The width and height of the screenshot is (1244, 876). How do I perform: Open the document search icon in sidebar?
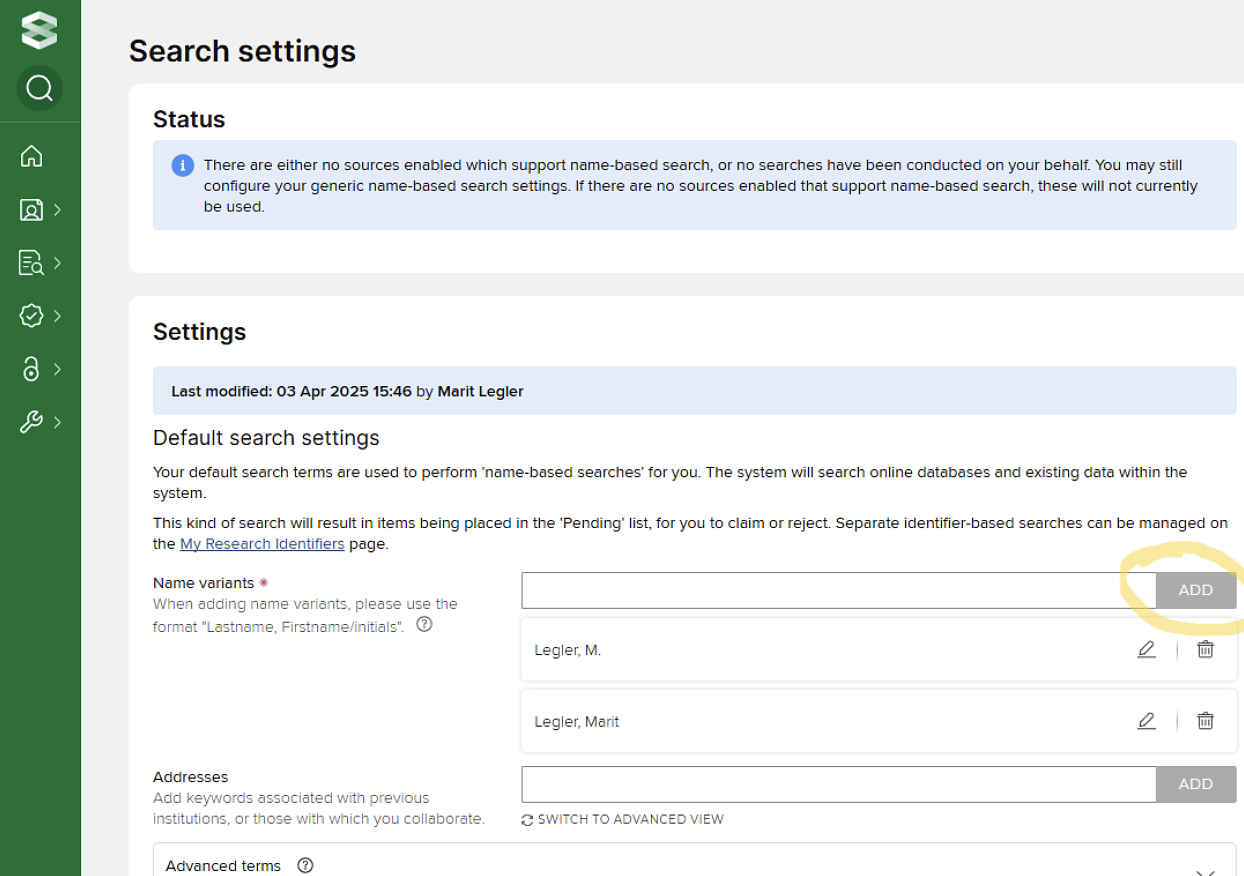(31, 263)
